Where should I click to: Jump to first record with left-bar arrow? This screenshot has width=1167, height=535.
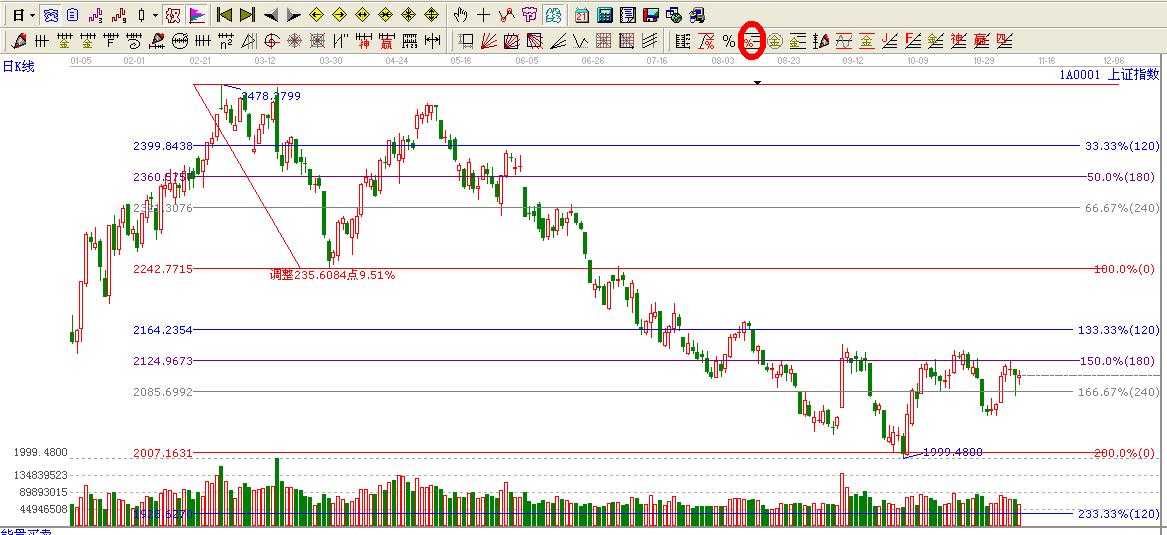click(225, 15)
